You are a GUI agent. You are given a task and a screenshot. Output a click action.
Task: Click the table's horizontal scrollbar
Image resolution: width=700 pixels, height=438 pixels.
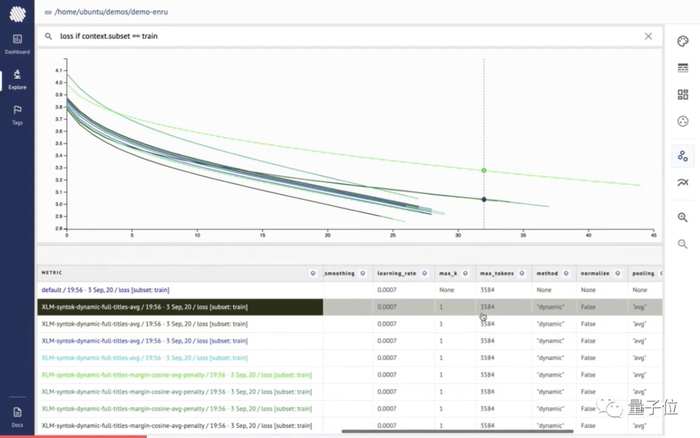(400, 432)
